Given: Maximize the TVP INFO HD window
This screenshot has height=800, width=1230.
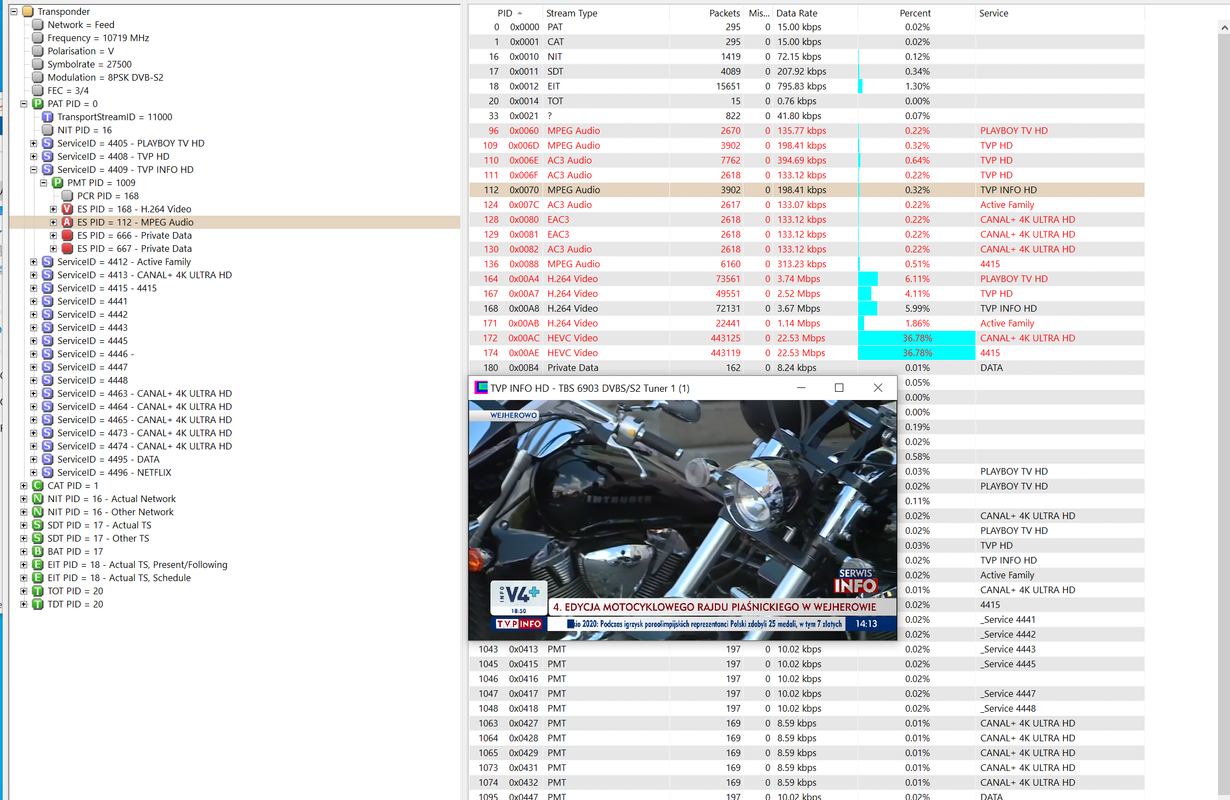Looking at the screenshot, I should pos(839,388).
